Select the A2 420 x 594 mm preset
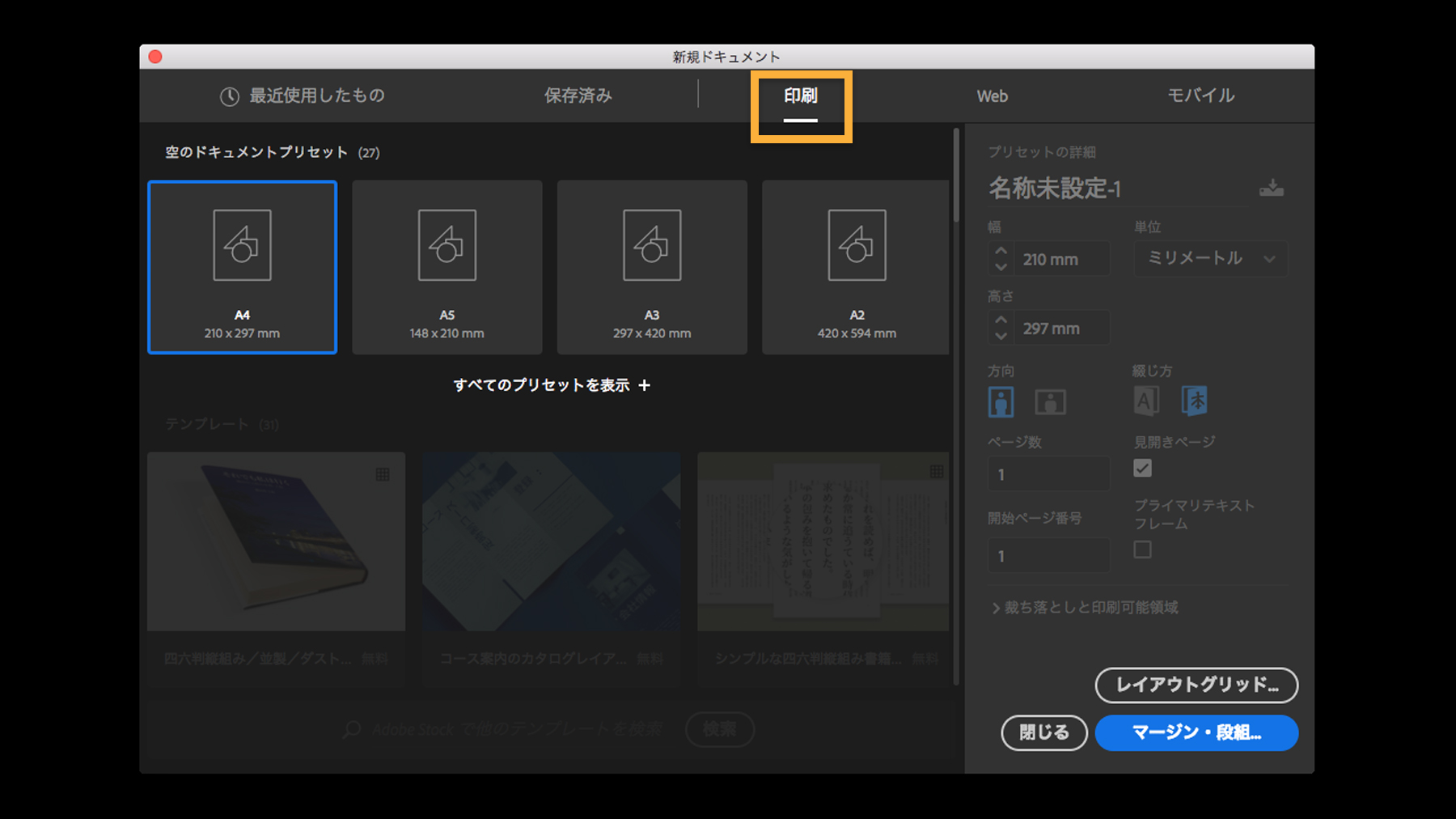The height and width of the screenshot is (819, 1456). 856,267
